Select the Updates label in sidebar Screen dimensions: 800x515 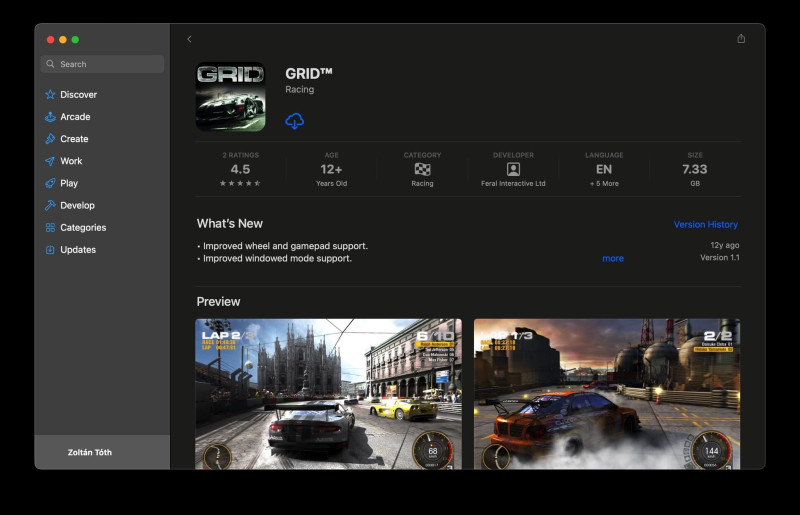coord(78,250)
